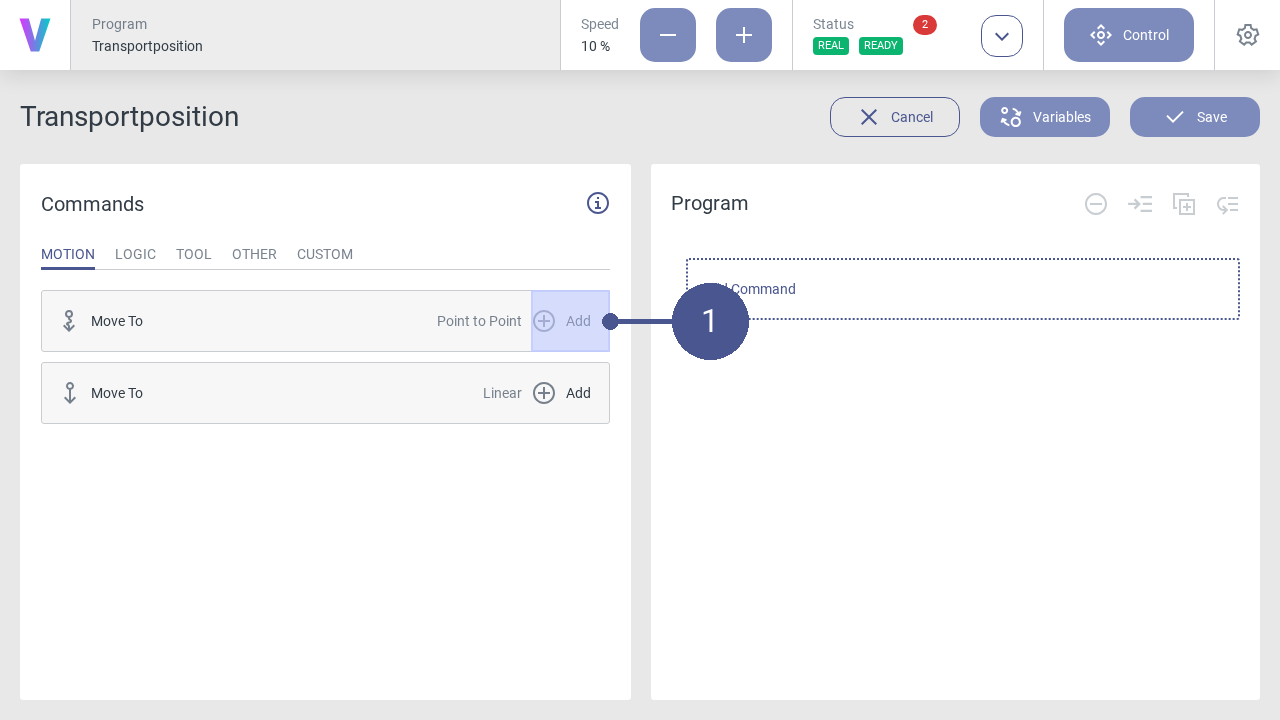This screenshot has height=720, width=1280.
Task: Switch to the LOGIC tab
Action: (x=135, y=254)
